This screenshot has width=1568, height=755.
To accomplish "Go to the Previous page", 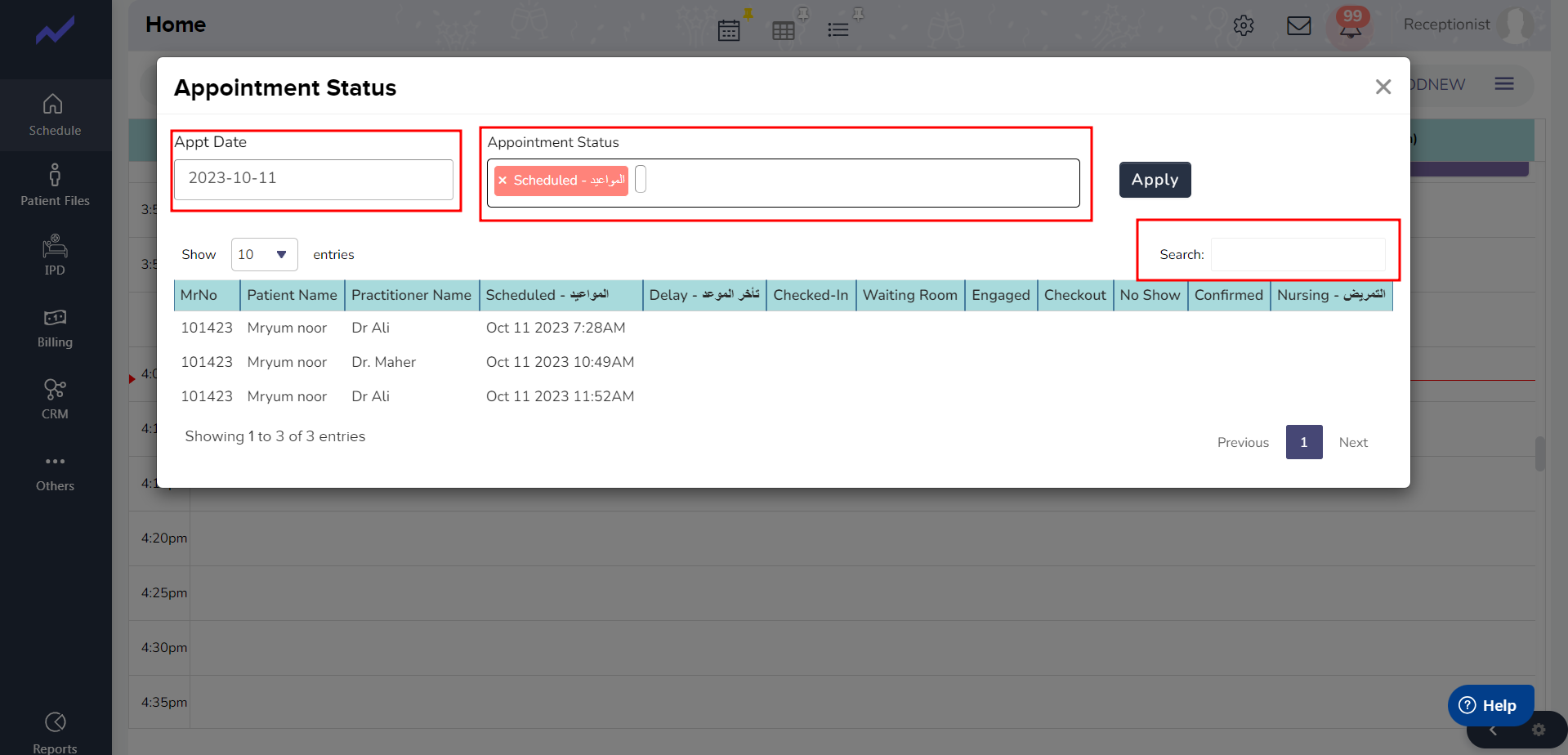I will tap(1243, 442).
